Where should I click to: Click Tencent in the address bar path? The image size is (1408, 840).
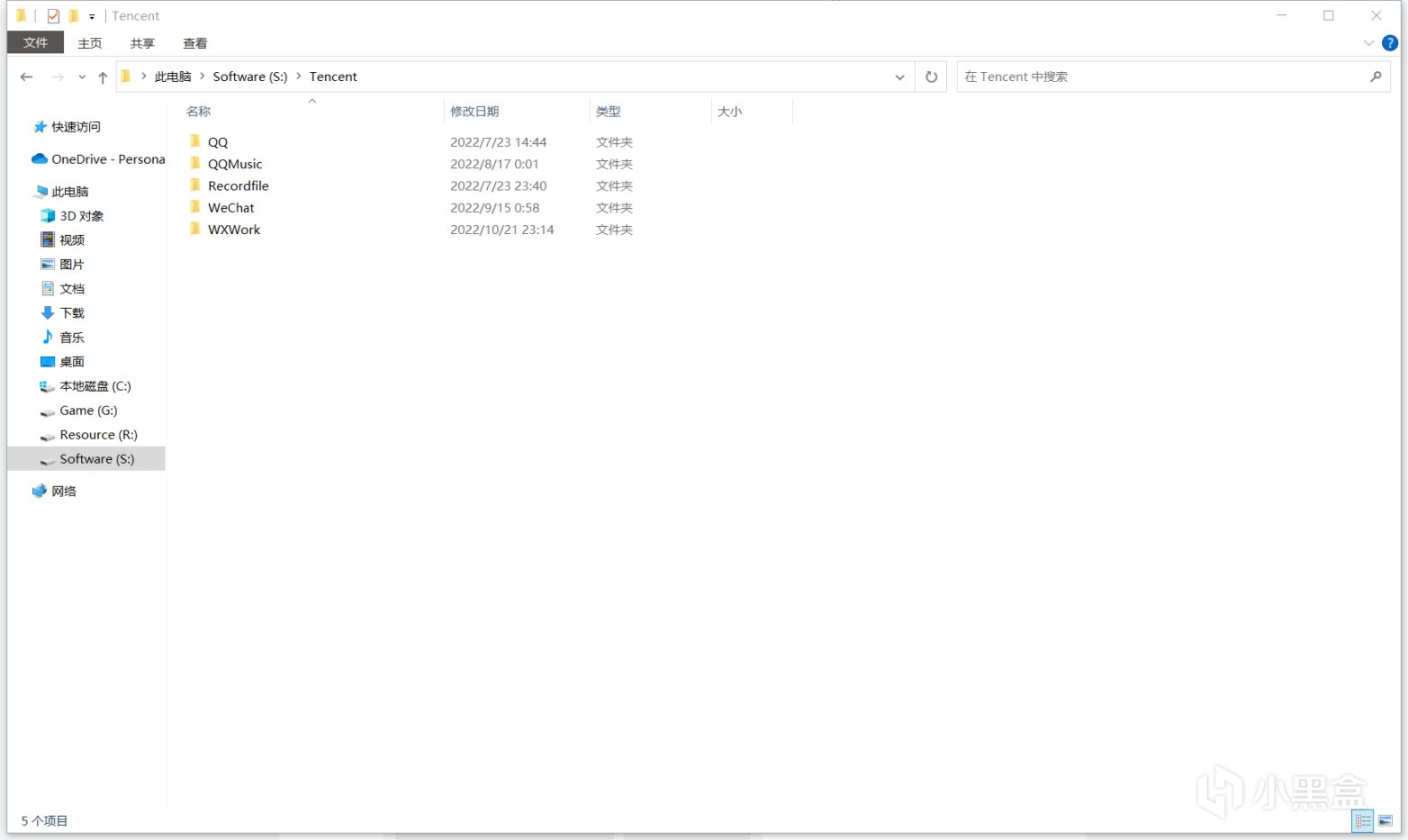(x=333, y=77)
